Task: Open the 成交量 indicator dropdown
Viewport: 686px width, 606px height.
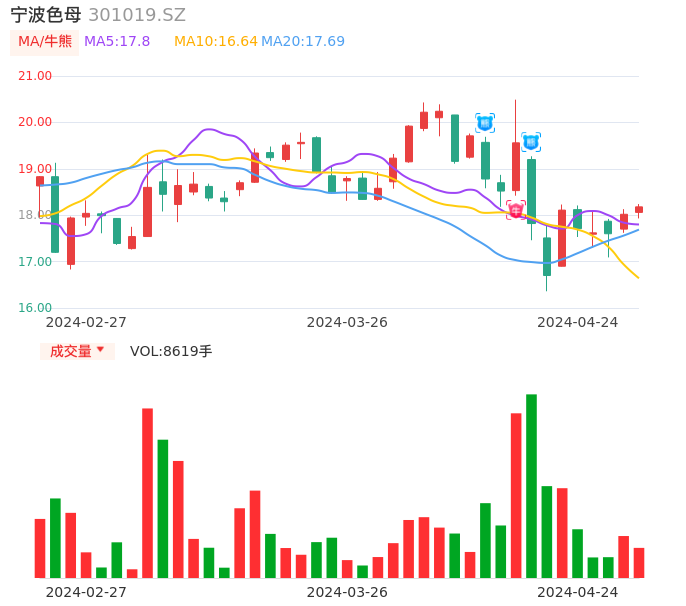Action: 77,351
